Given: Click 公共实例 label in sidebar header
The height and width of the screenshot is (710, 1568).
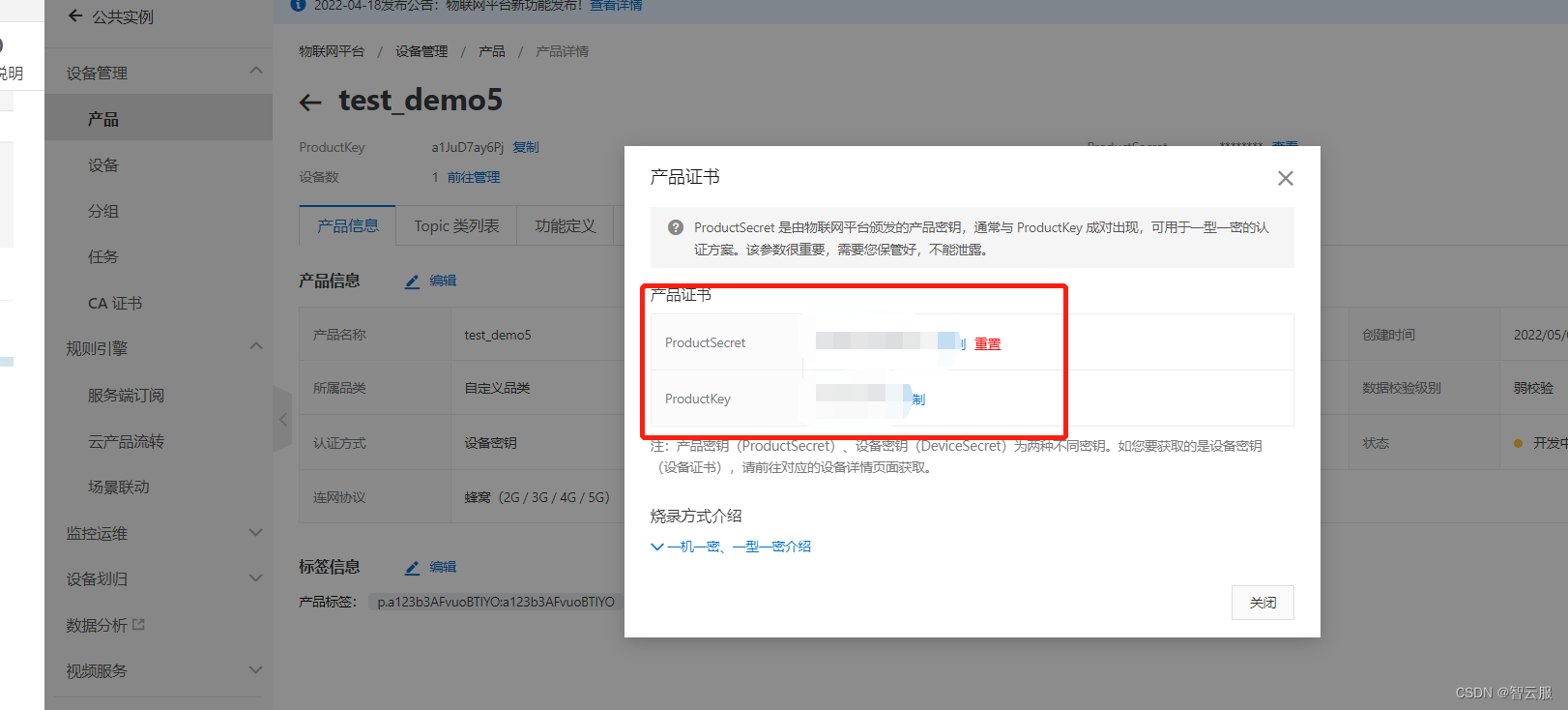Looking at the screenshot, I should coord(123,16).
